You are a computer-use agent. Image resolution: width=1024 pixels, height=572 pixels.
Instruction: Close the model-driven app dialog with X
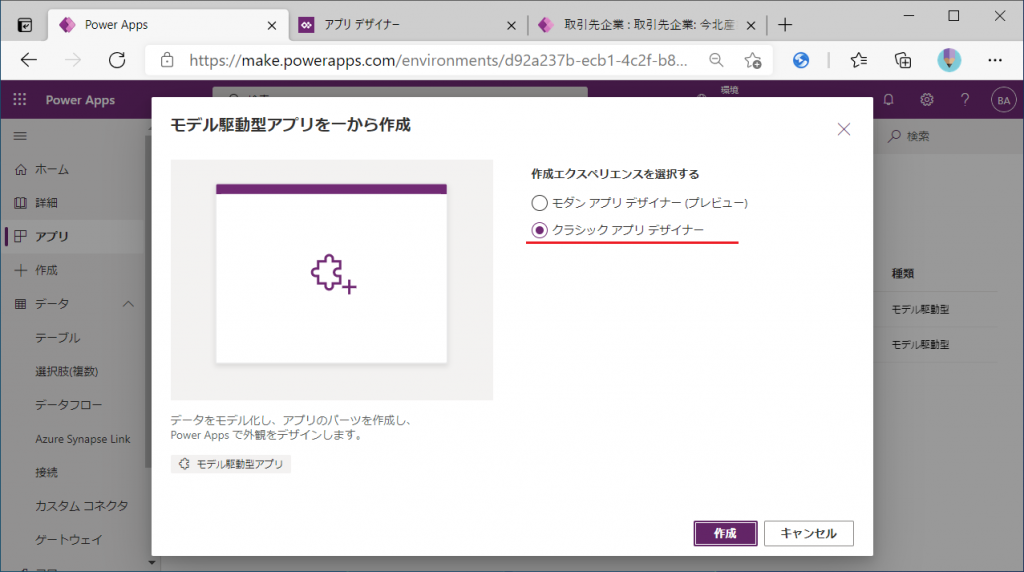(844, 129)
